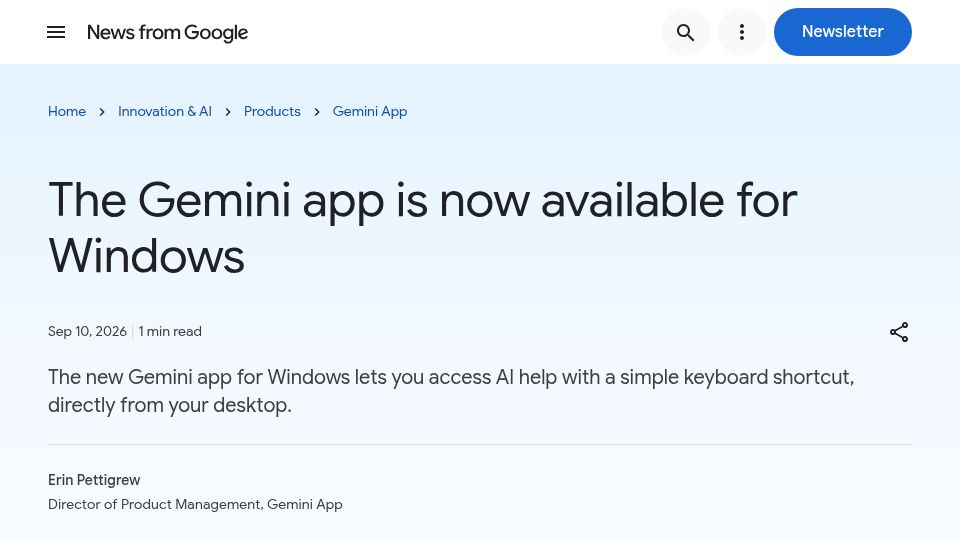
Task: Open the Products breadcrumb link
Action: point(272,111)
